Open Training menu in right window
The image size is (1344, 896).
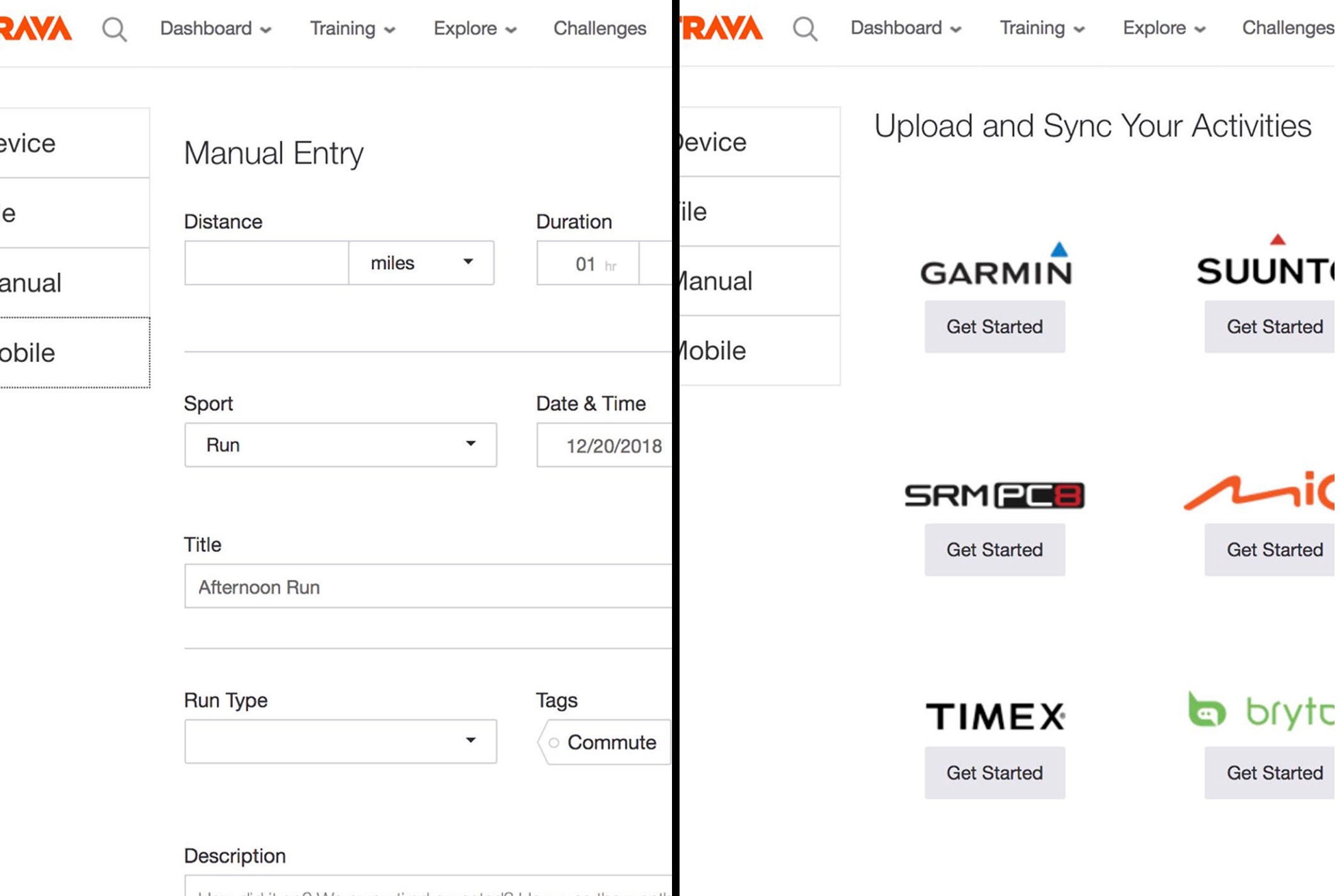pos(1042,28)
